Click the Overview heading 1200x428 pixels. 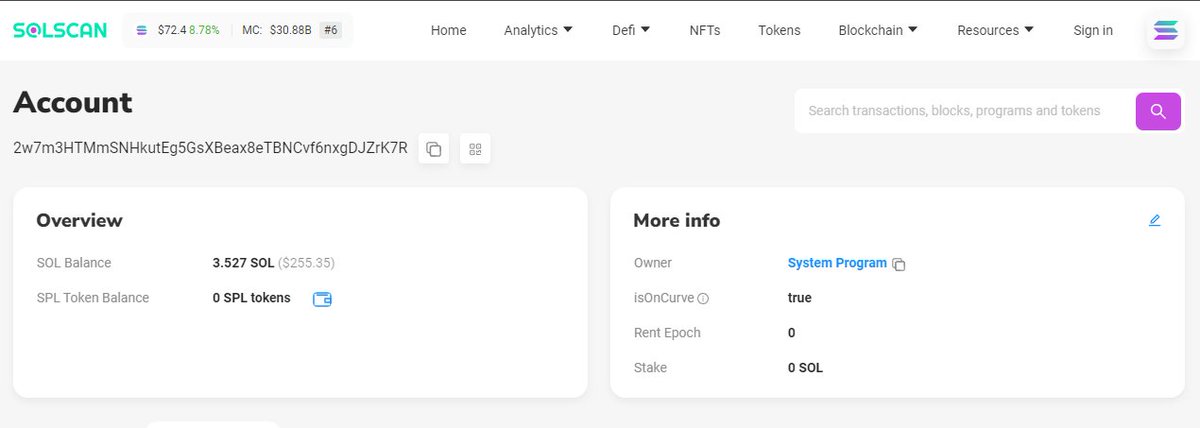click(79, 220)
